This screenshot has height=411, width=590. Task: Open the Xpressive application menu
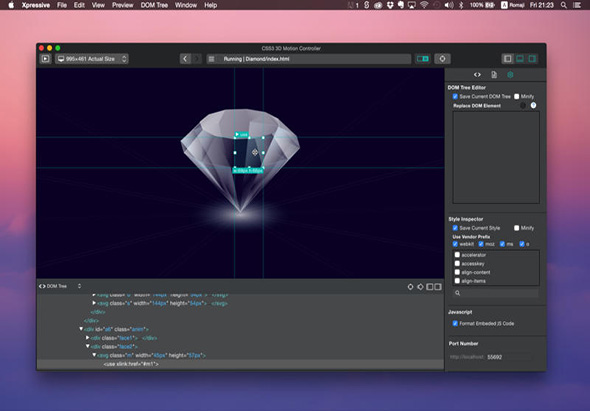pos(36,5)
